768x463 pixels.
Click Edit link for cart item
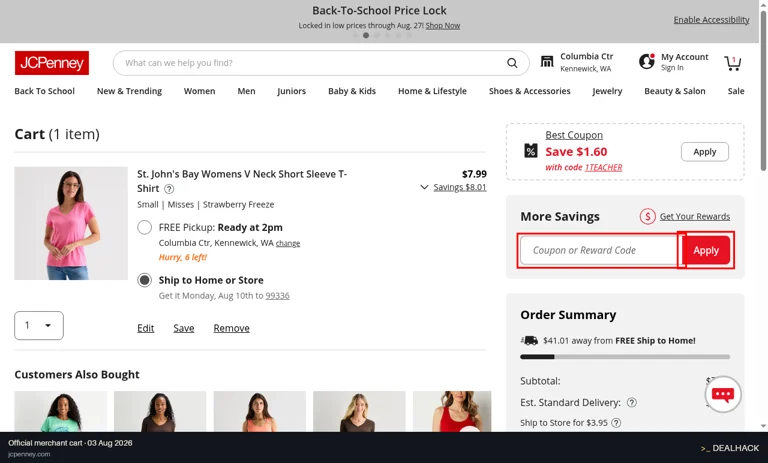[145, 328]
